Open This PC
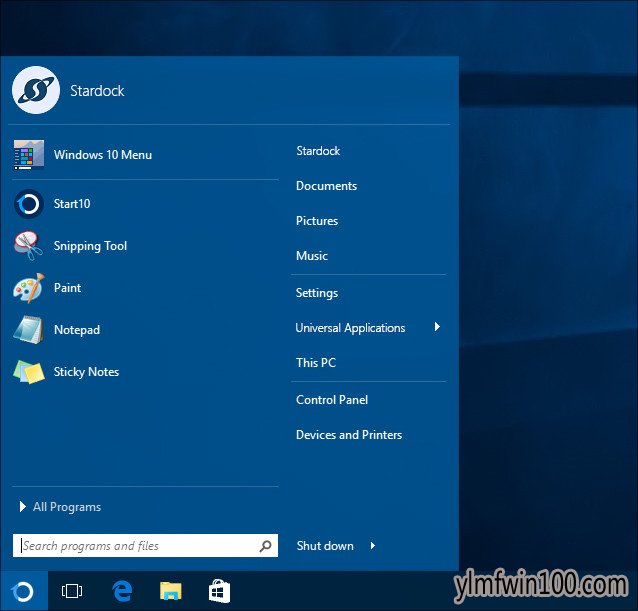 [x=316, y=363]
